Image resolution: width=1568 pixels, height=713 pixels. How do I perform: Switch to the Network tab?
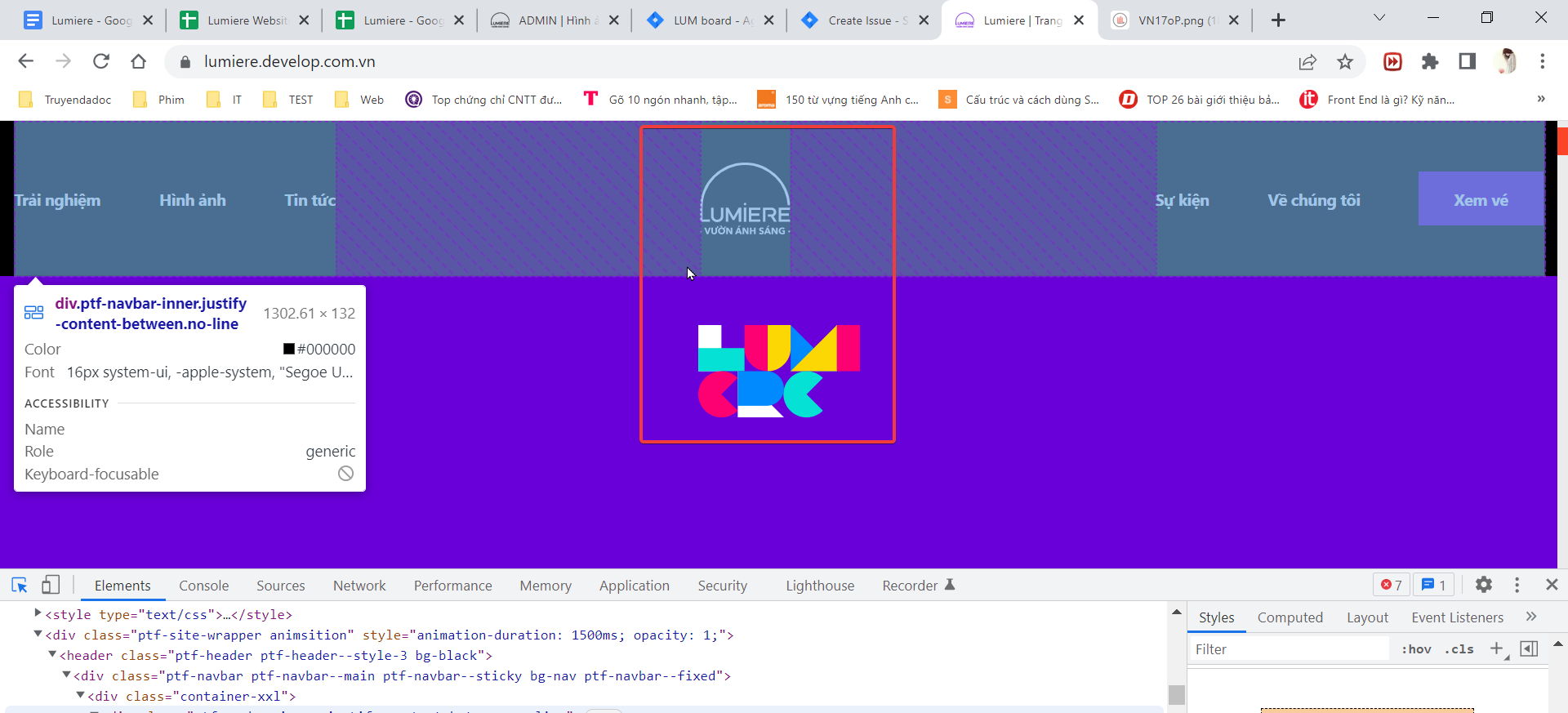click(x=359, y=586)
